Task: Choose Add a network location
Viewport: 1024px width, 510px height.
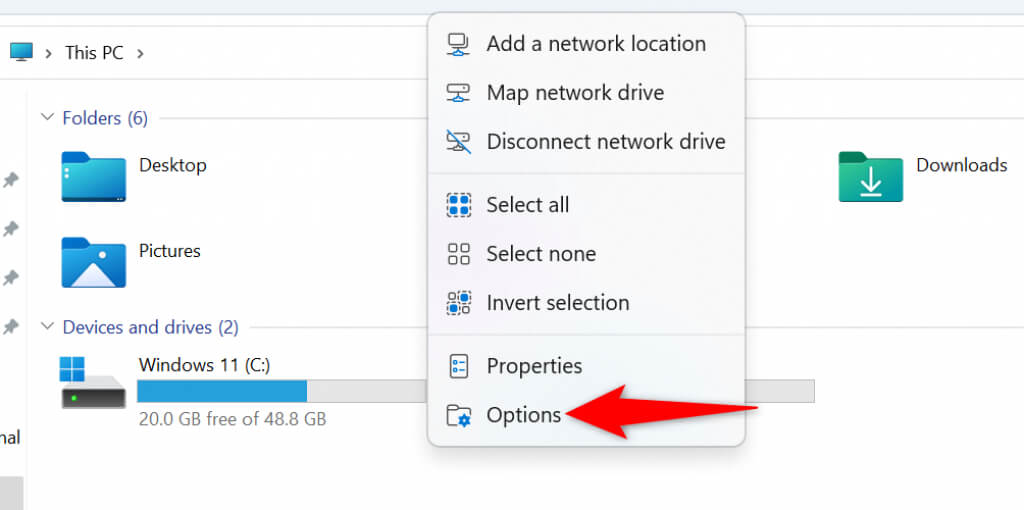Action: pos(595,44)
